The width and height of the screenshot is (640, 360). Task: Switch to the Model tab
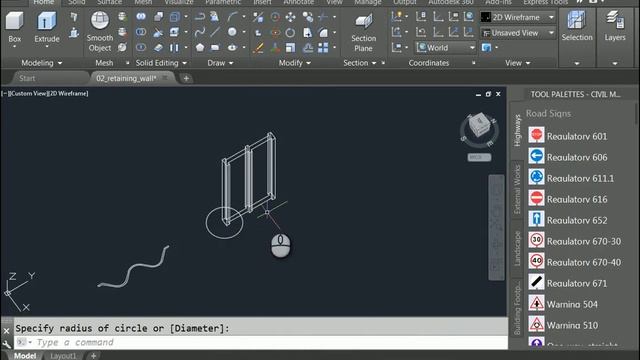click(x=25, y=356)
